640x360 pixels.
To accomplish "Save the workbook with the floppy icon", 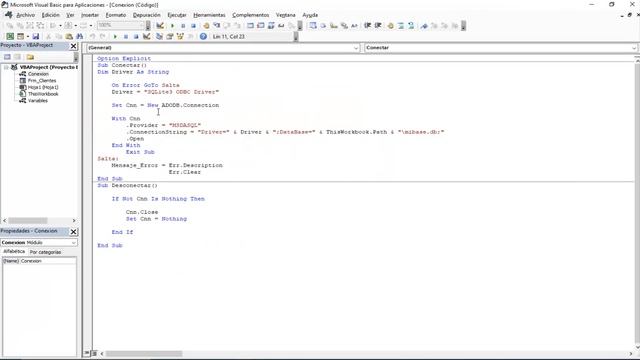I will pos(36,36).
